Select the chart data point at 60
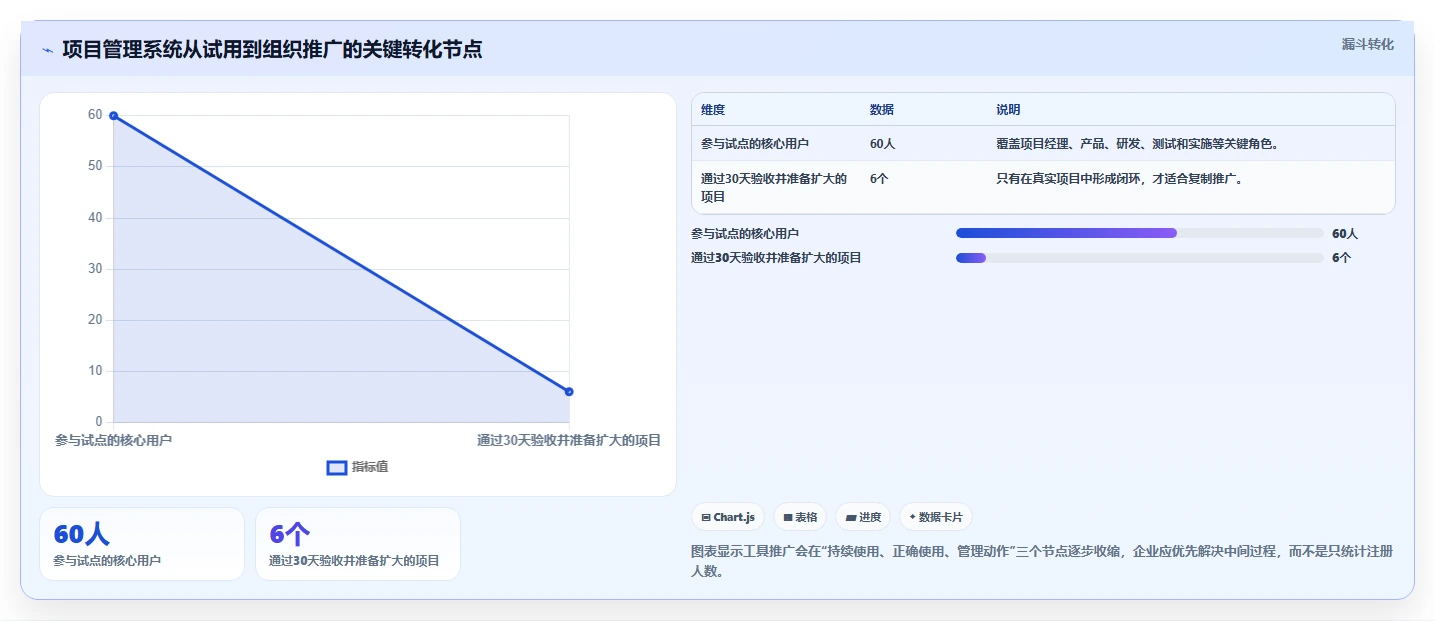The width and height of the screenshot is (1435, 621). 114,116
